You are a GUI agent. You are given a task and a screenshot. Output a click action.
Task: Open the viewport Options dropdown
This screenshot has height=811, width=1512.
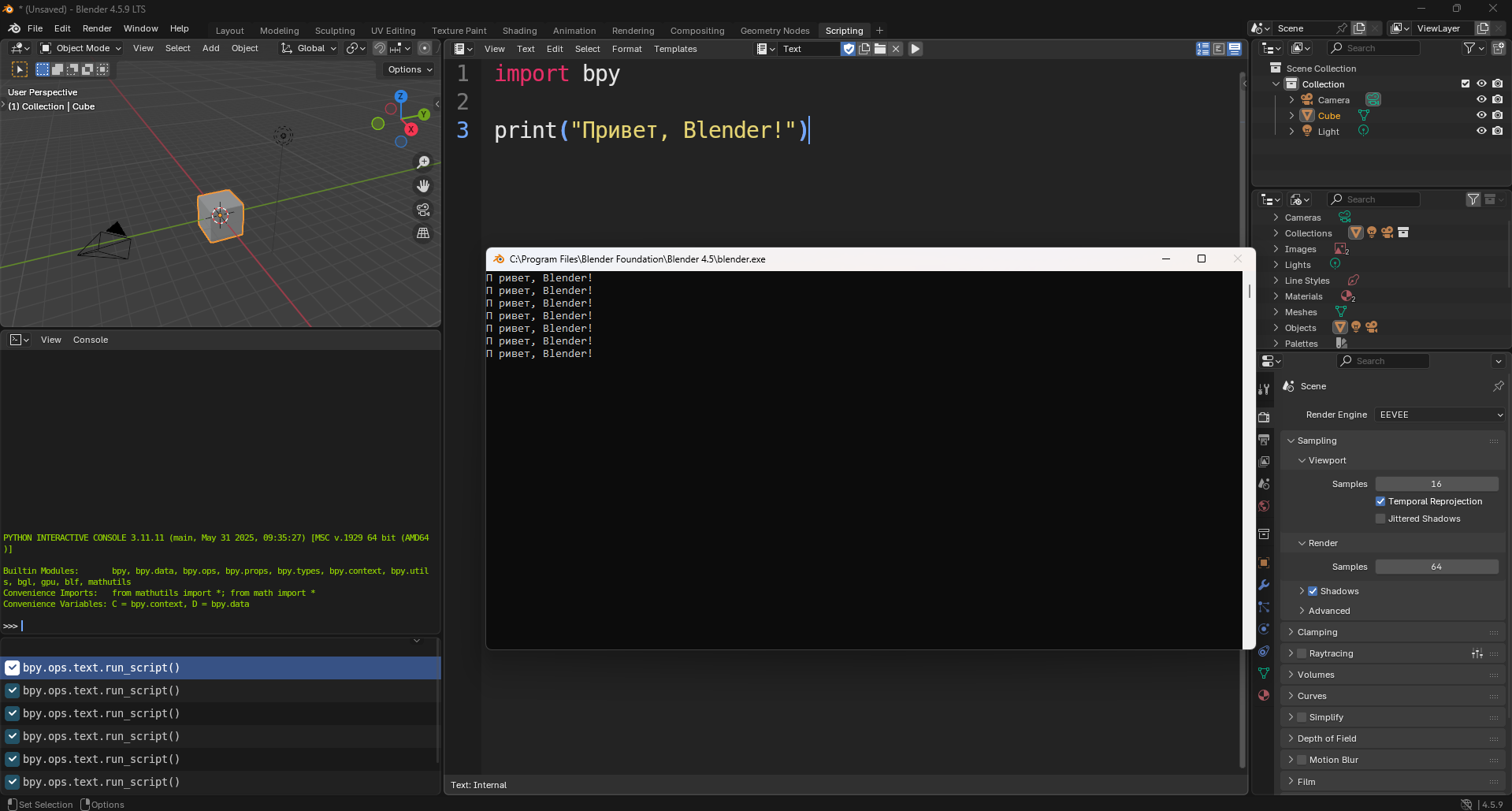(410, 69)
